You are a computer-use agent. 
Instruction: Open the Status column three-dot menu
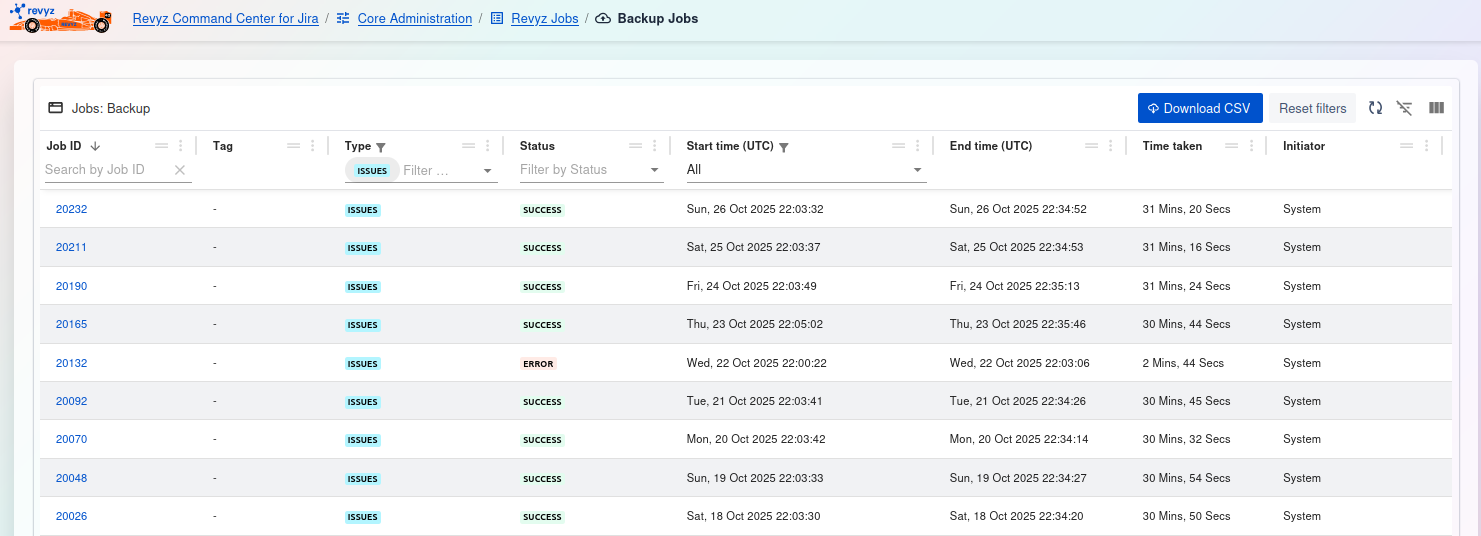click(655, 146)
